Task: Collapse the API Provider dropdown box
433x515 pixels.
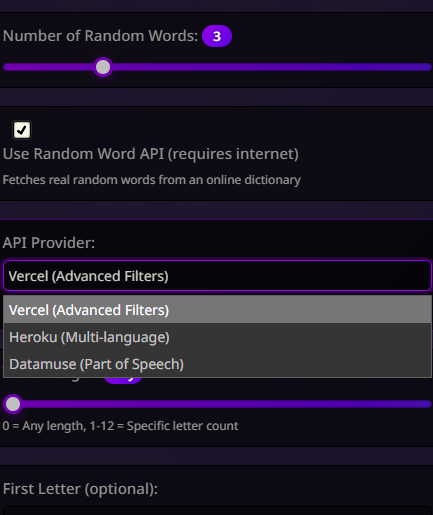Action: click(x=217, y=276)
